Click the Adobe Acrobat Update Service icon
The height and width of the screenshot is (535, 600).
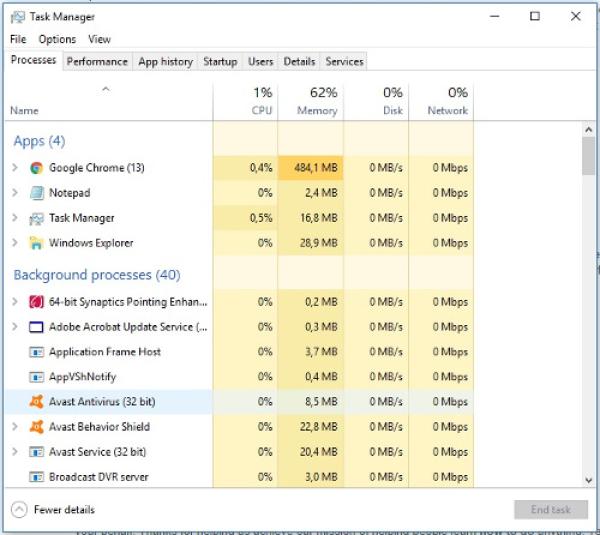tap(37, 327)
